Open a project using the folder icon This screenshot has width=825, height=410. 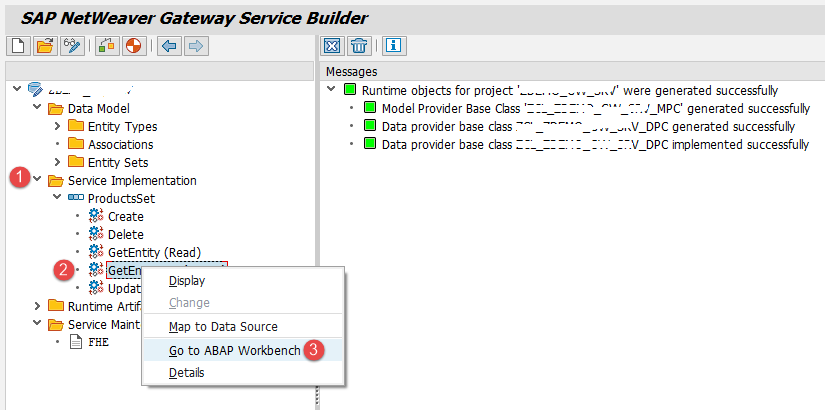[45, 46]
